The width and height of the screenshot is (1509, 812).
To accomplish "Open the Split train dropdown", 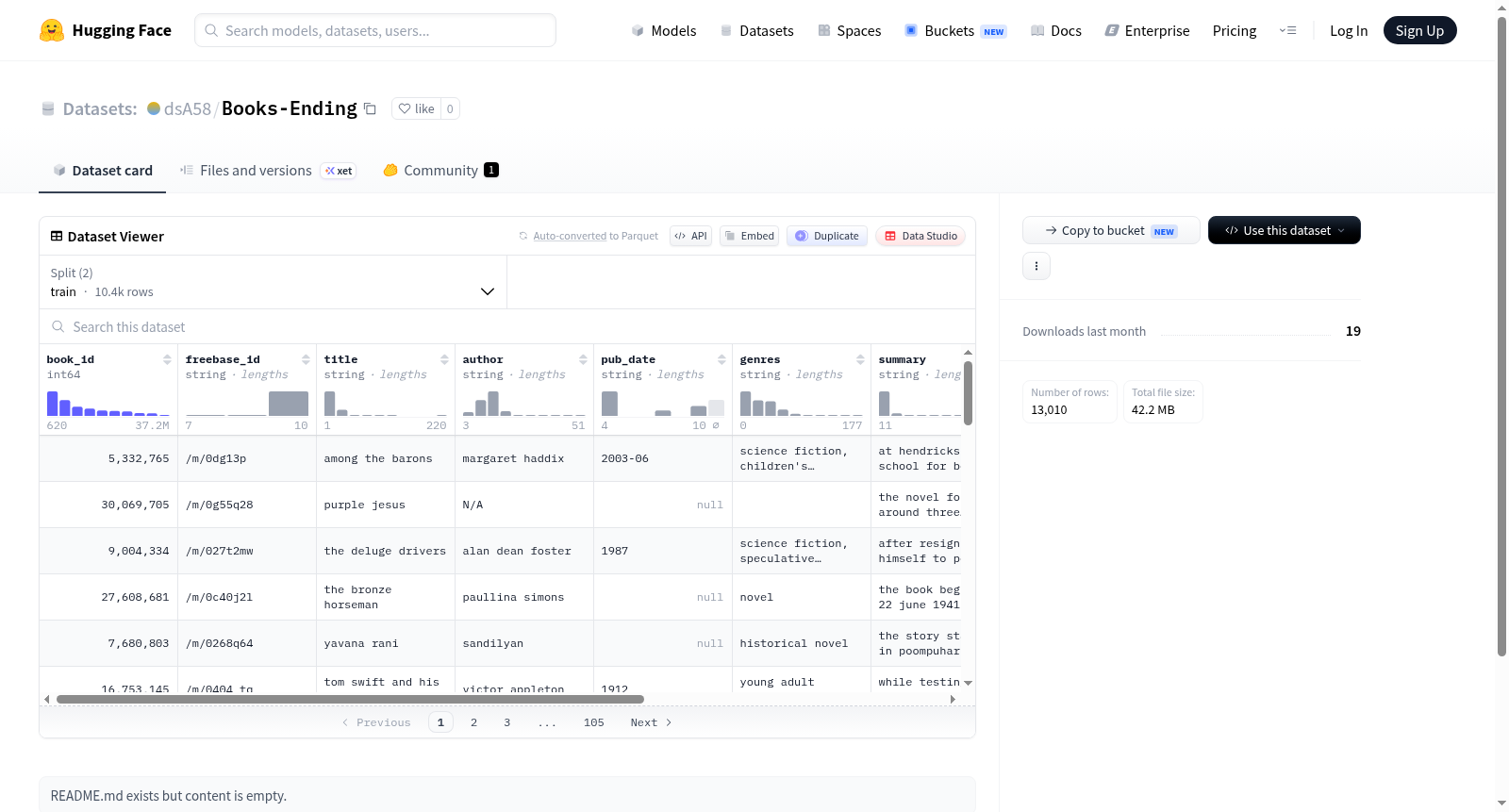I will point(273,282).
